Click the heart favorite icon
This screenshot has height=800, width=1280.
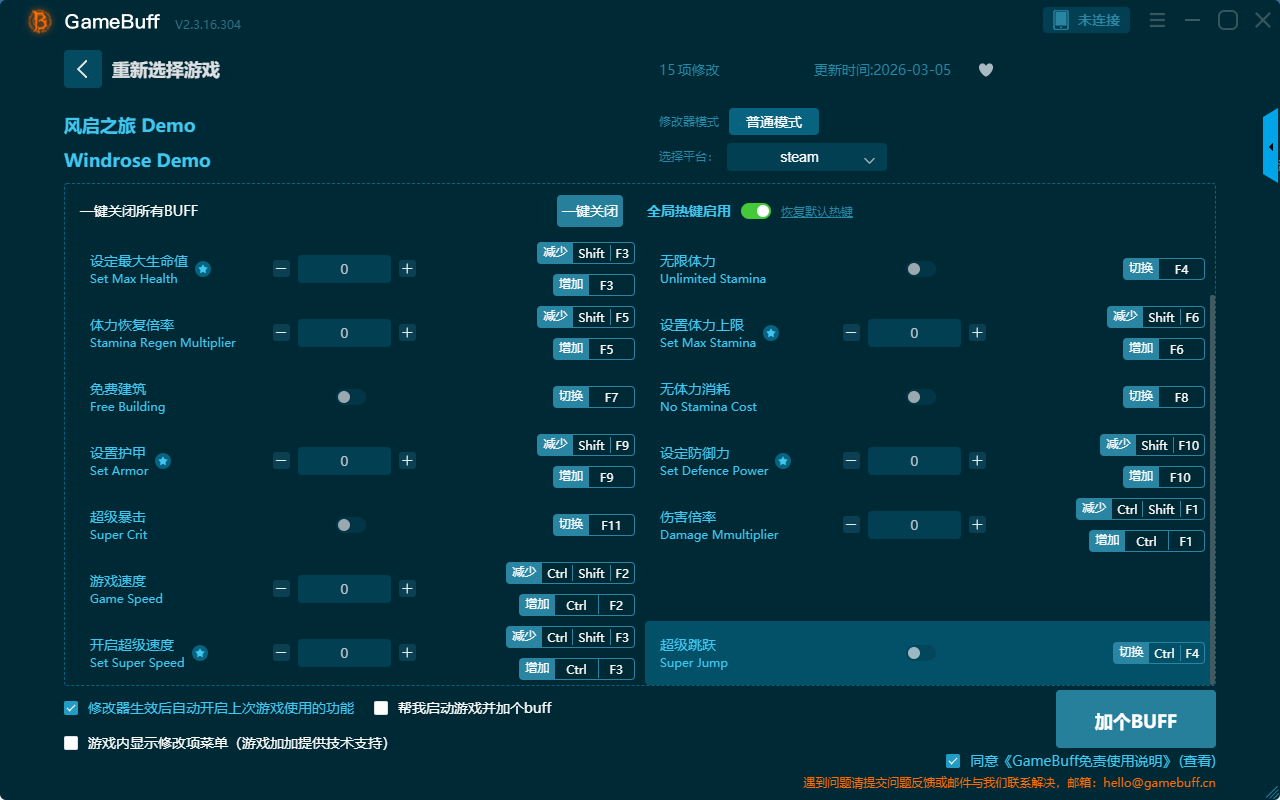click(x=986, y=70)
